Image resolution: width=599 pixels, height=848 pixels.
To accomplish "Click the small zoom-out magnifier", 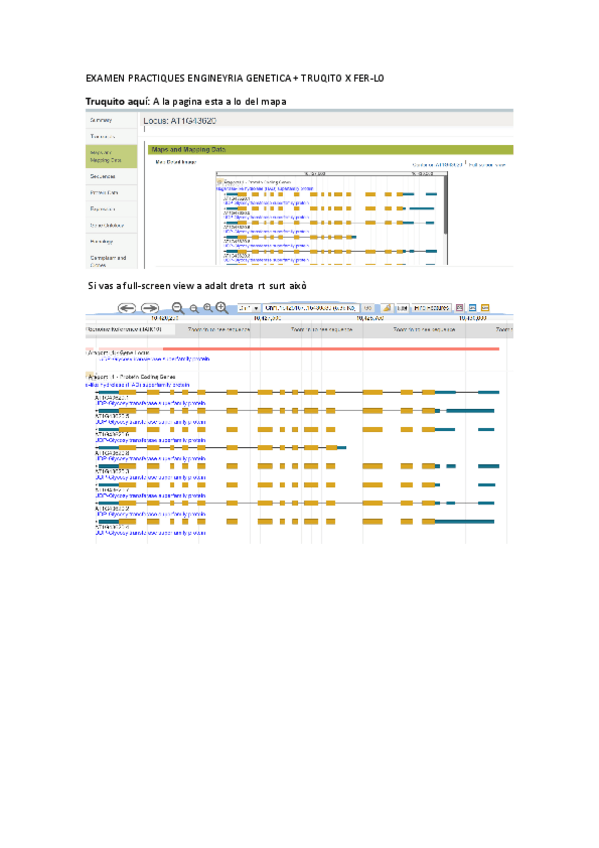I will pos(194,309).
